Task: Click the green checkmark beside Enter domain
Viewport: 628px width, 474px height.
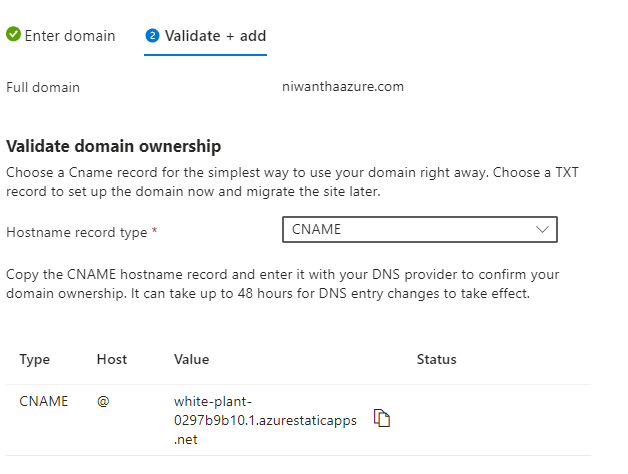Action: point(13,35)
